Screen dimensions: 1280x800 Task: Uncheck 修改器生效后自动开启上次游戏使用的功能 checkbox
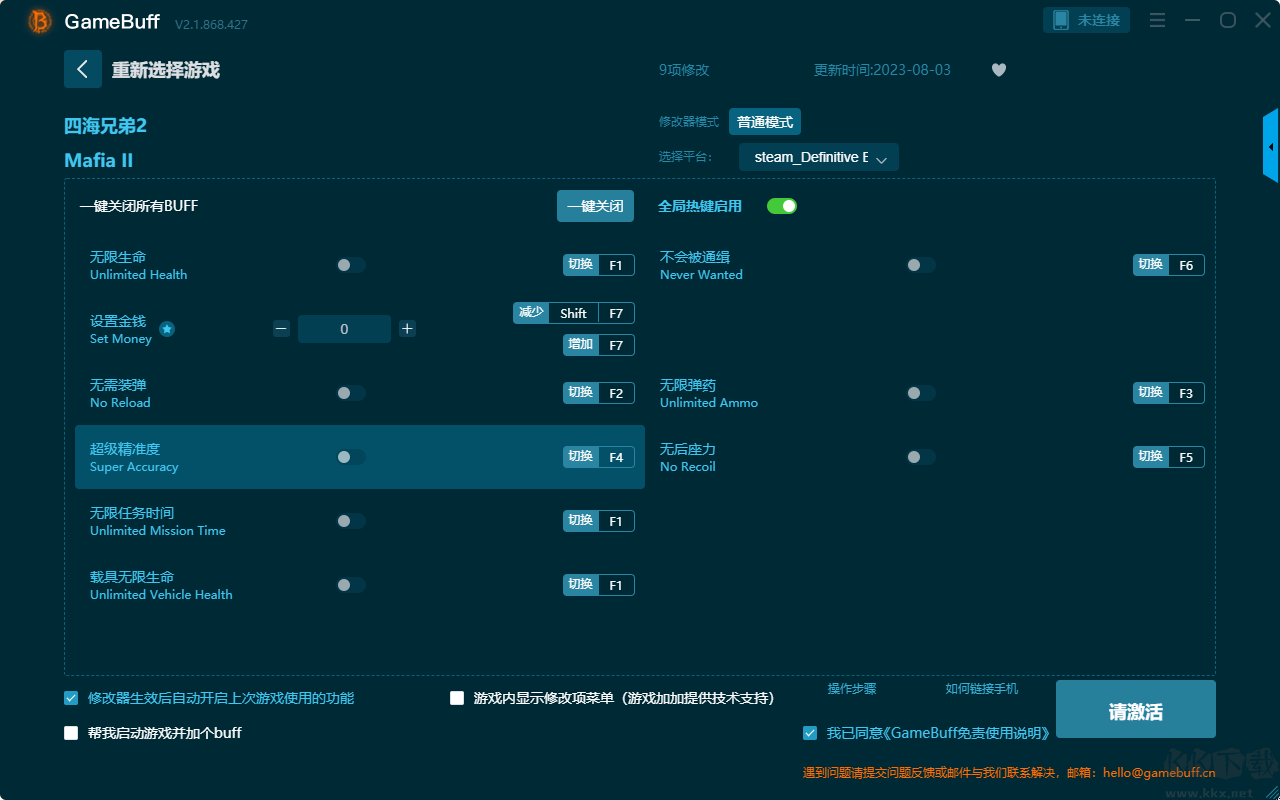[71, 698]
